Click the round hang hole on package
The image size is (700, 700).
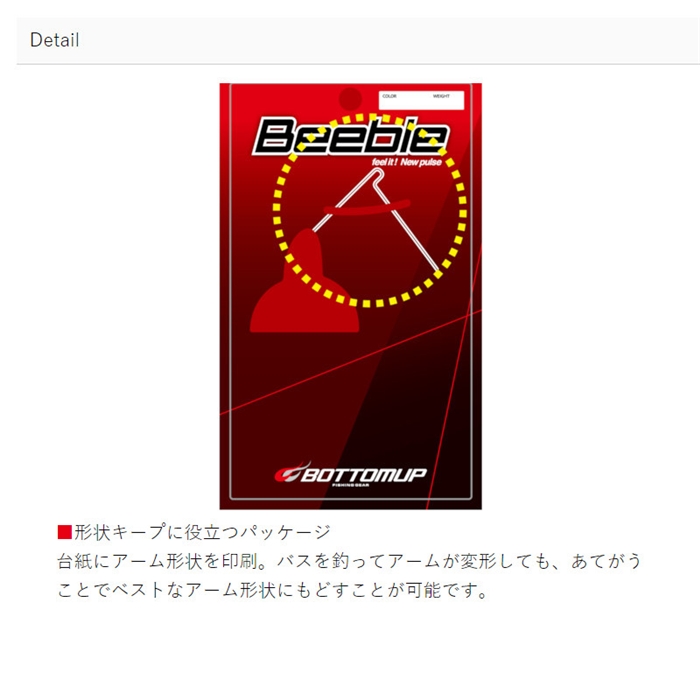350,99
